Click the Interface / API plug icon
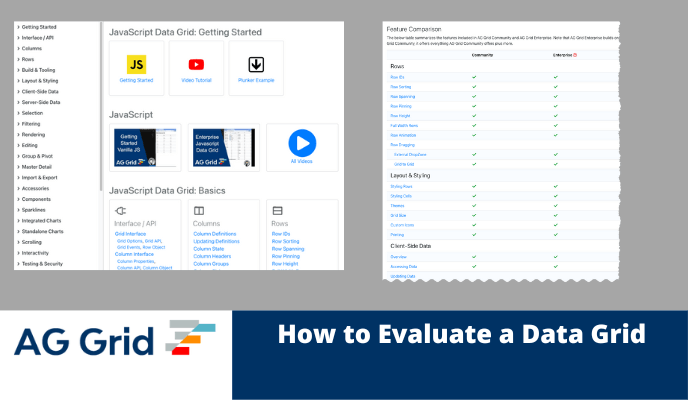This screenshot has height=400, width=688. [121, 211]
